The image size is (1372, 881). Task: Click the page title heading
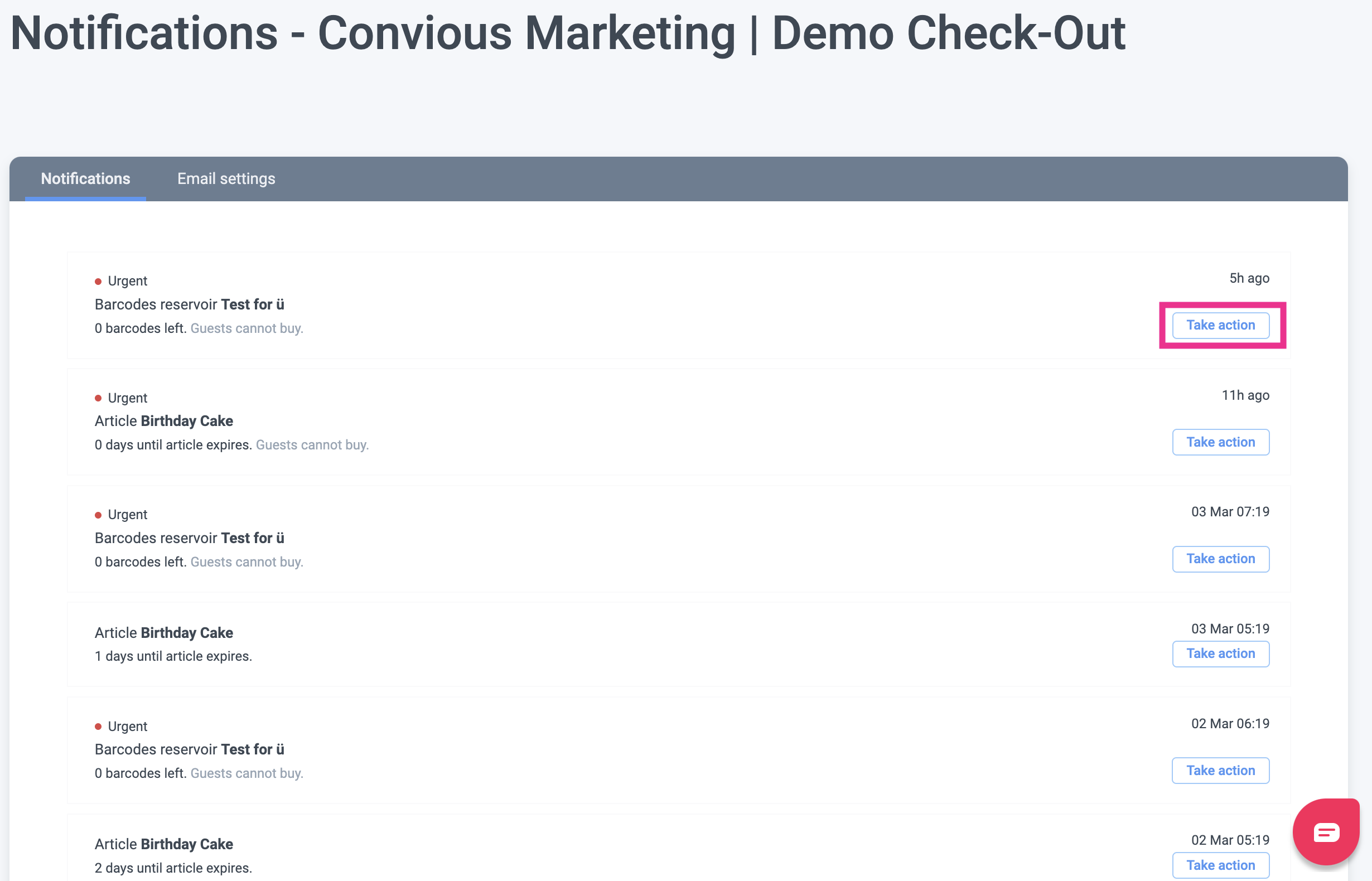tap(568, 33)
